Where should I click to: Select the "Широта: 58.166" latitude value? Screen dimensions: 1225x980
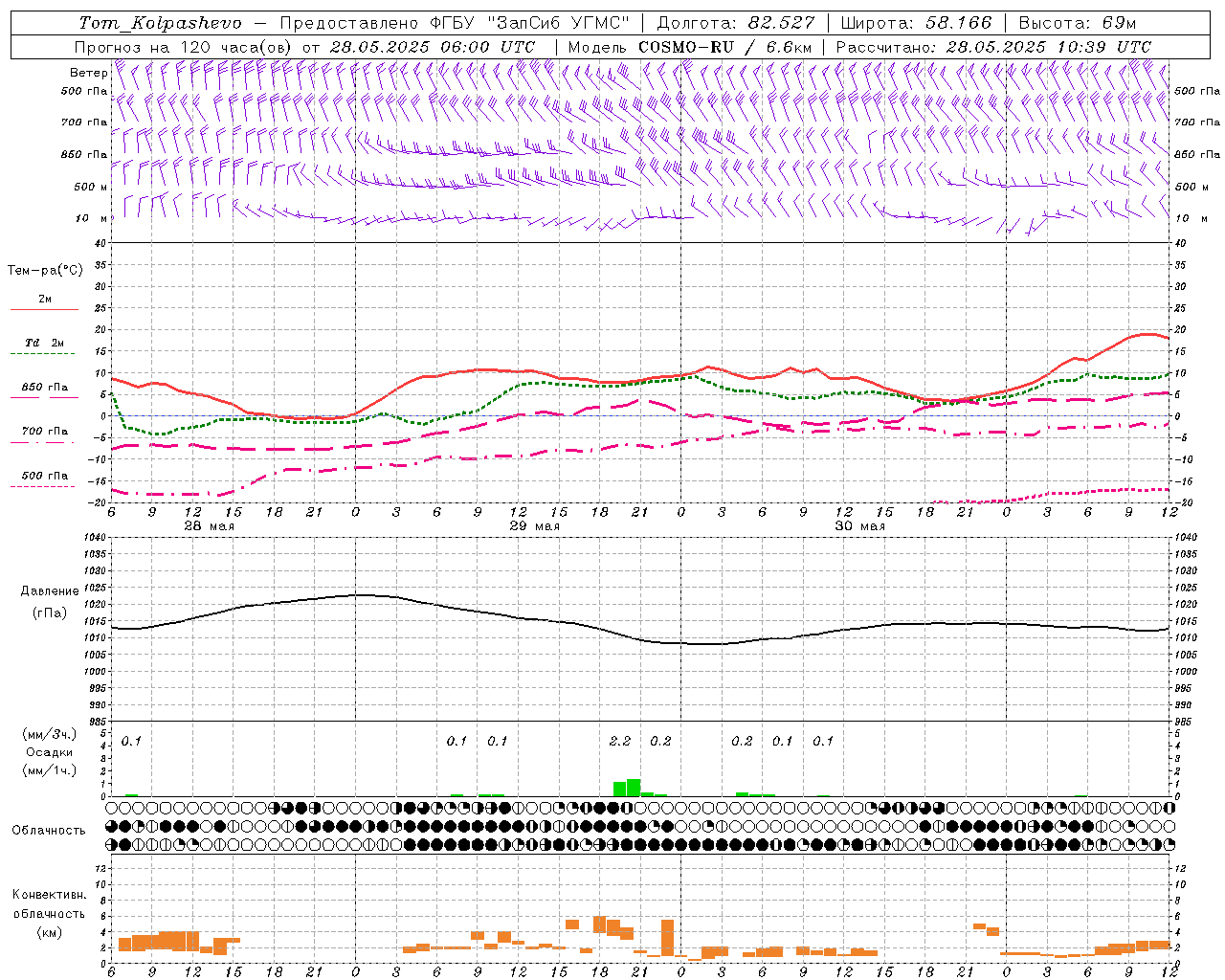[x=916, y=22]
